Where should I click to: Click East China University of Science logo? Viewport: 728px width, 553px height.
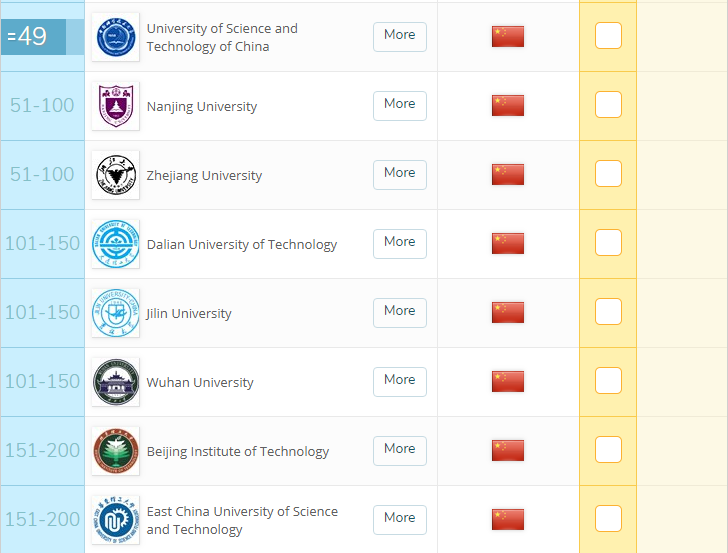[x=115, y=520]
